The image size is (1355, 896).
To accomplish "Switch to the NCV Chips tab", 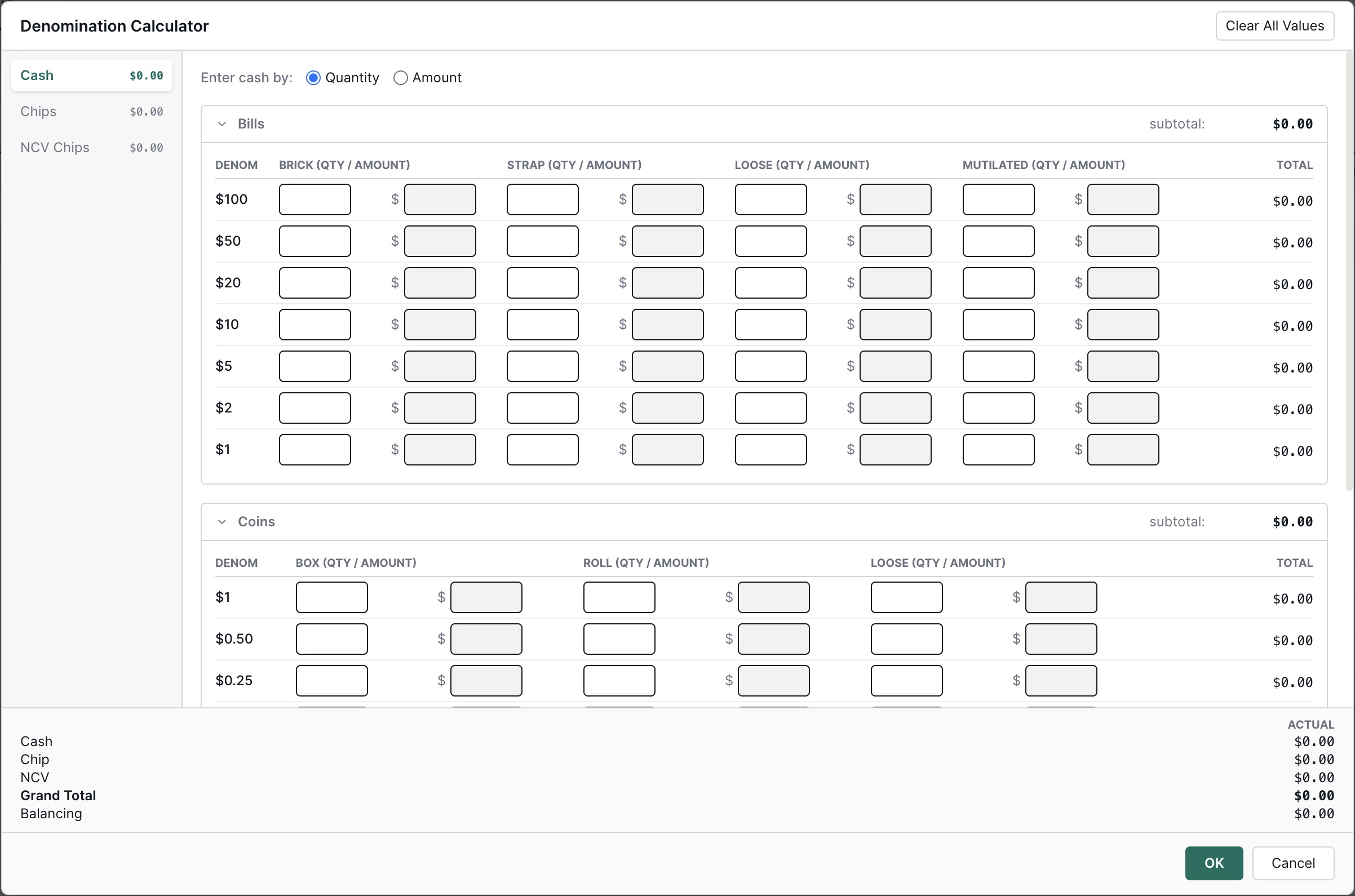I will point(92,148).
